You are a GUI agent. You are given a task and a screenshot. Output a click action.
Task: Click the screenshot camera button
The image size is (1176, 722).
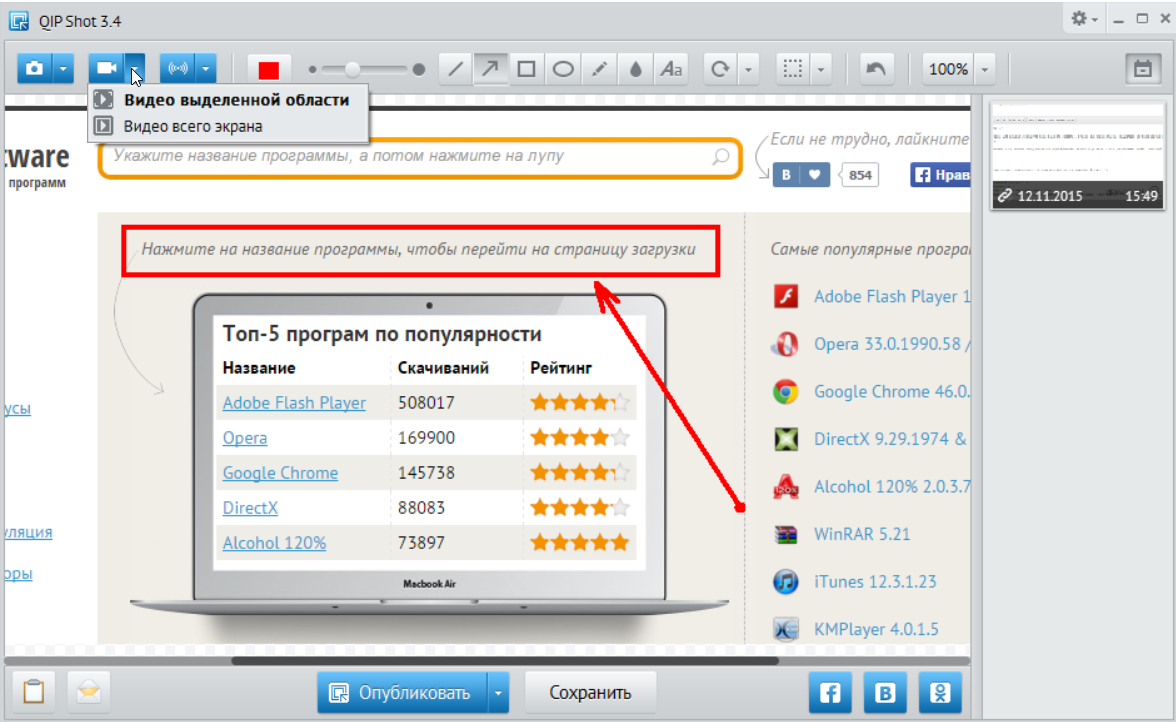click(x=34, y=69)
